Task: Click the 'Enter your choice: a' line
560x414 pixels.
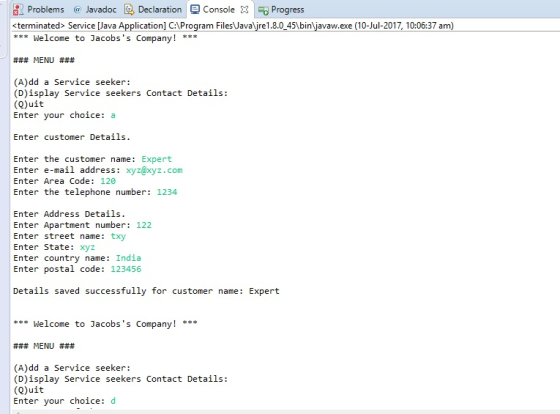Action: point(64,115)
